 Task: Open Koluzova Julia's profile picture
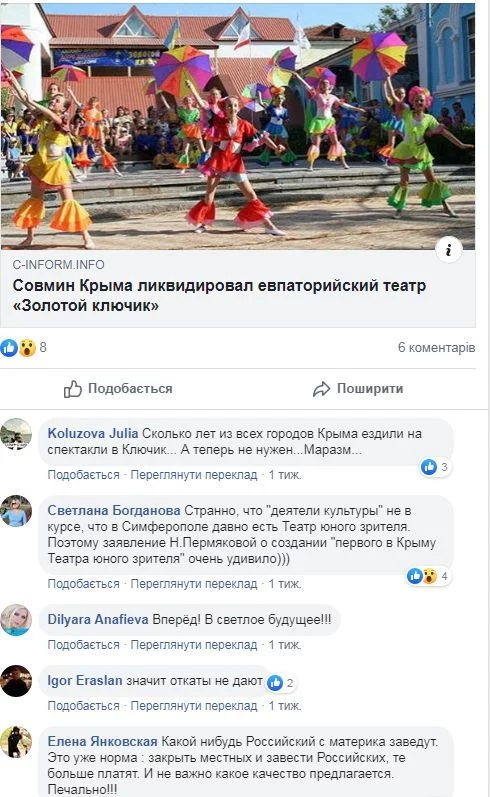click(16, 434)
